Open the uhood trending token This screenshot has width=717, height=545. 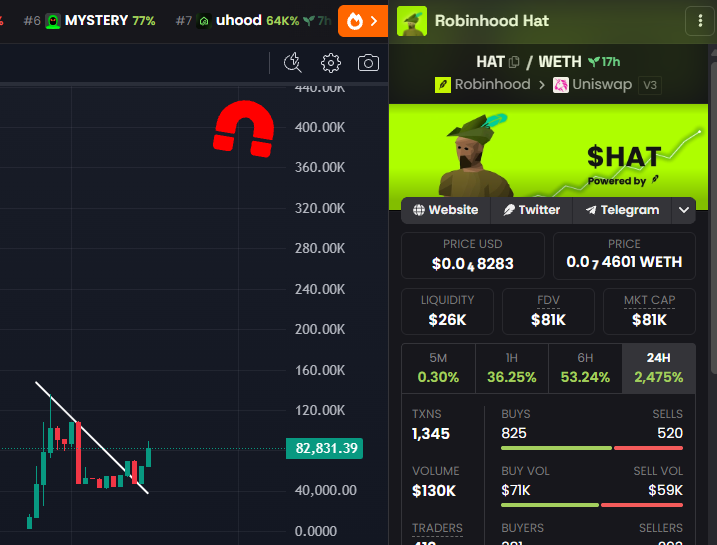tap(253, 21)
